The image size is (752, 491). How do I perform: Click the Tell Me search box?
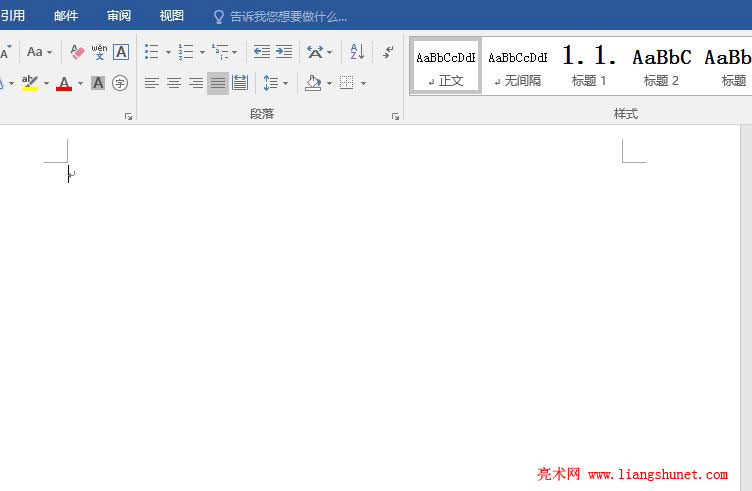click(x=280, y=17)
